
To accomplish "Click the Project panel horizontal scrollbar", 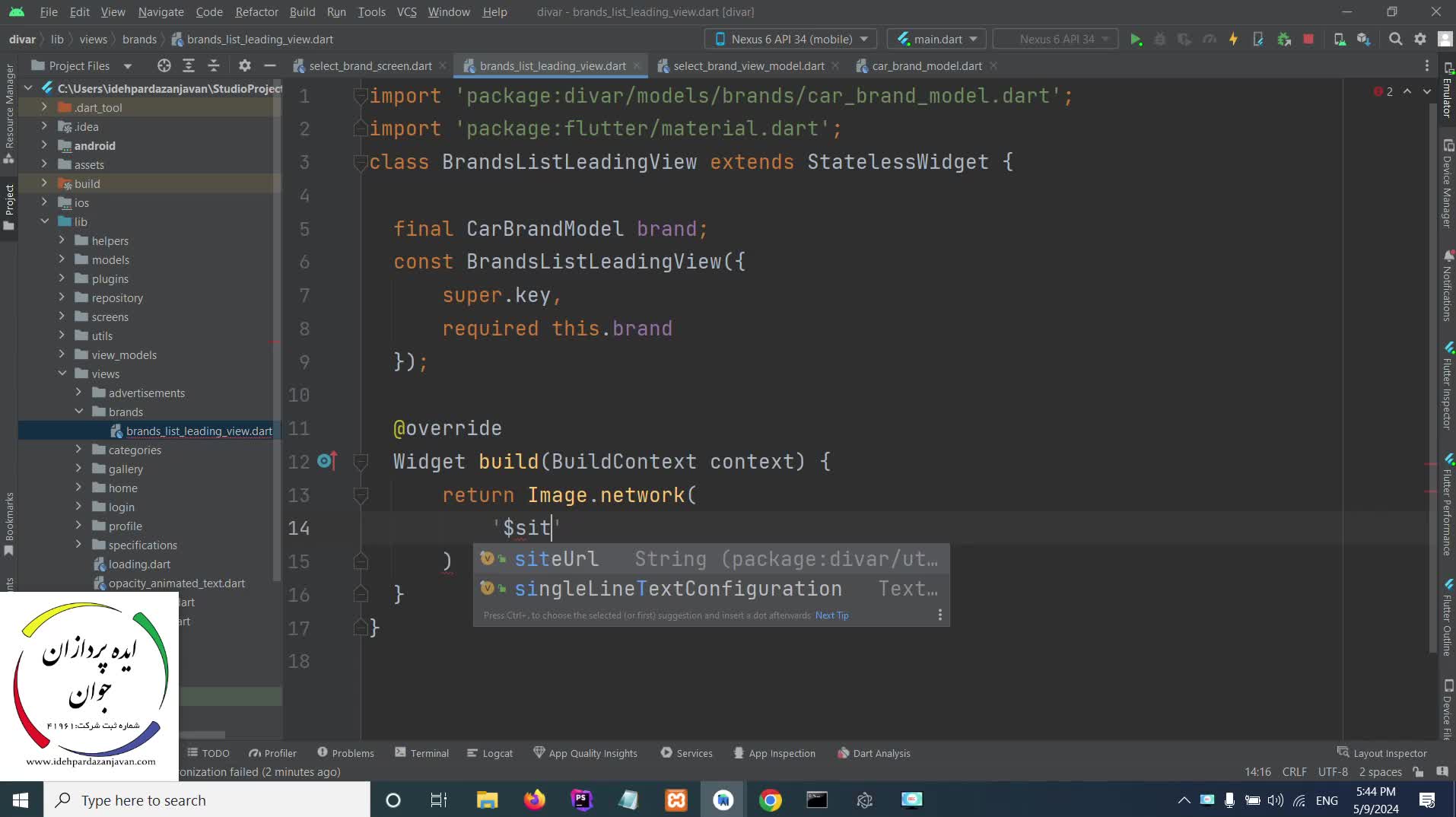I will [x=202, y=735].
